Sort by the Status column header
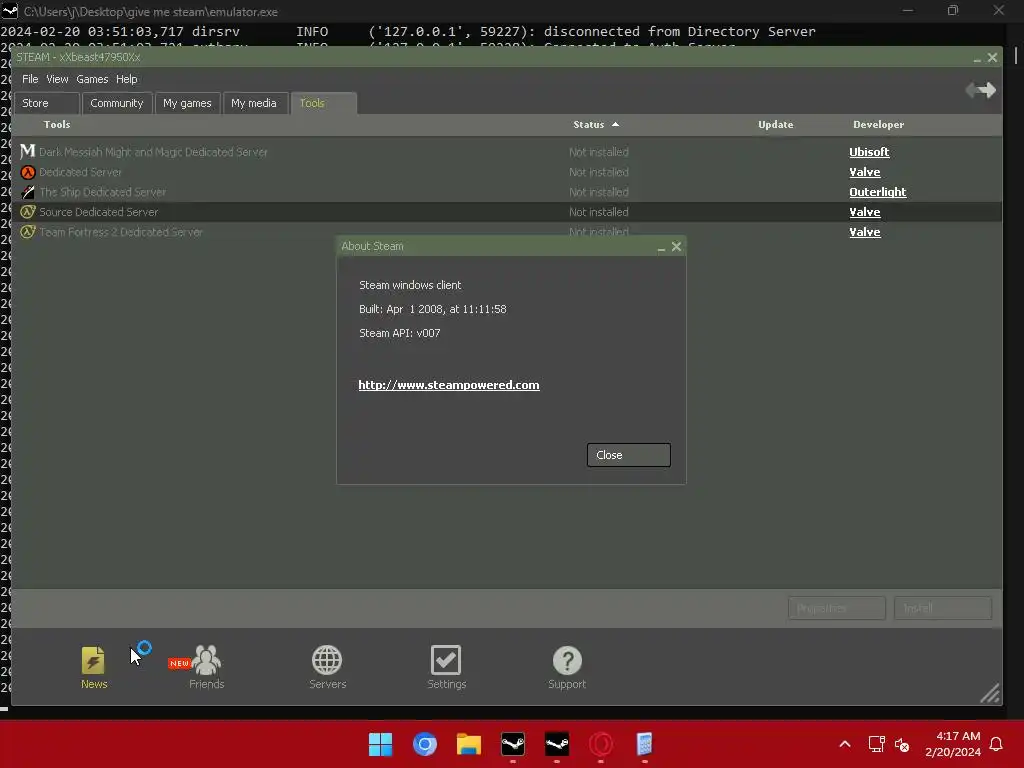 point(596,125)
